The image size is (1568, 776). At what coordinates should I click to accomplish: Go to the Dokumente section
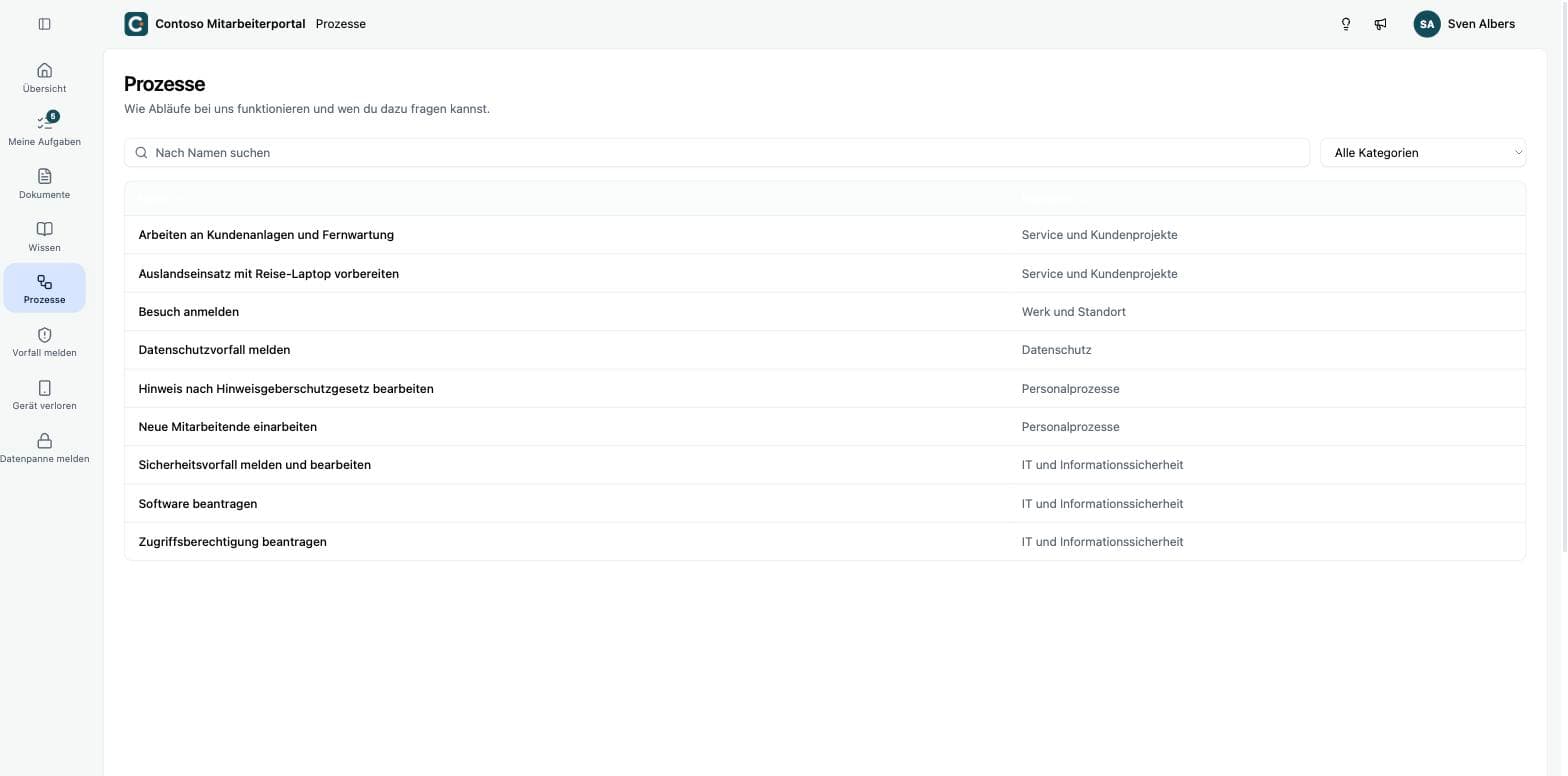44,184
